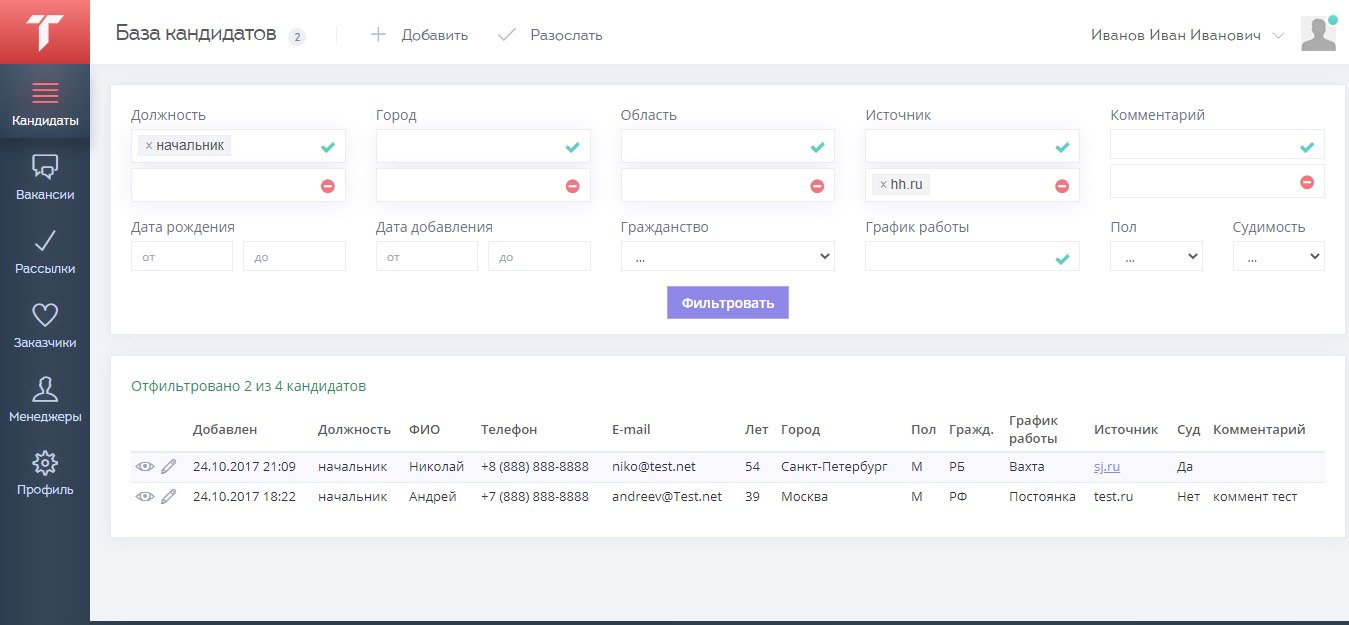Expand the Гражданство dropdown
Image resolution: width=1349 pixels, height=625 pixels.
727,256
